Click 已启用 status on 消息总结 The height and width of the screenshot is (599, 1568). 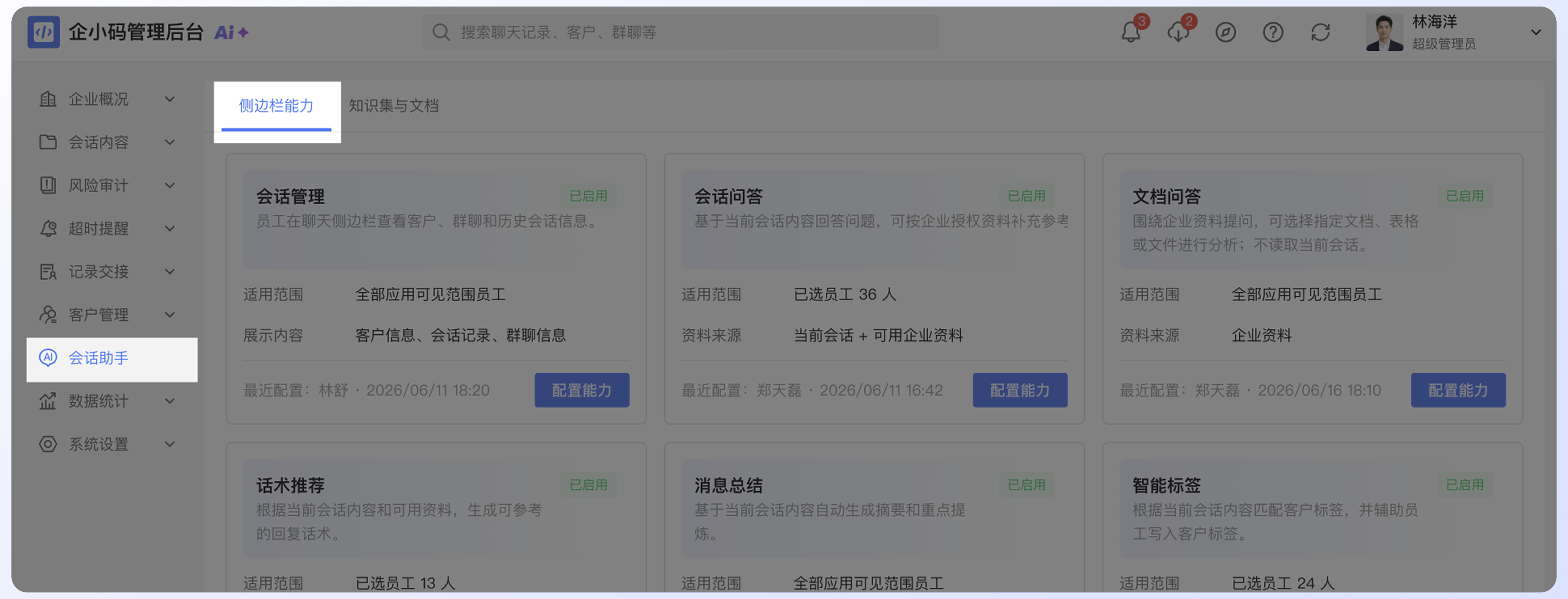click(1027, 485)
